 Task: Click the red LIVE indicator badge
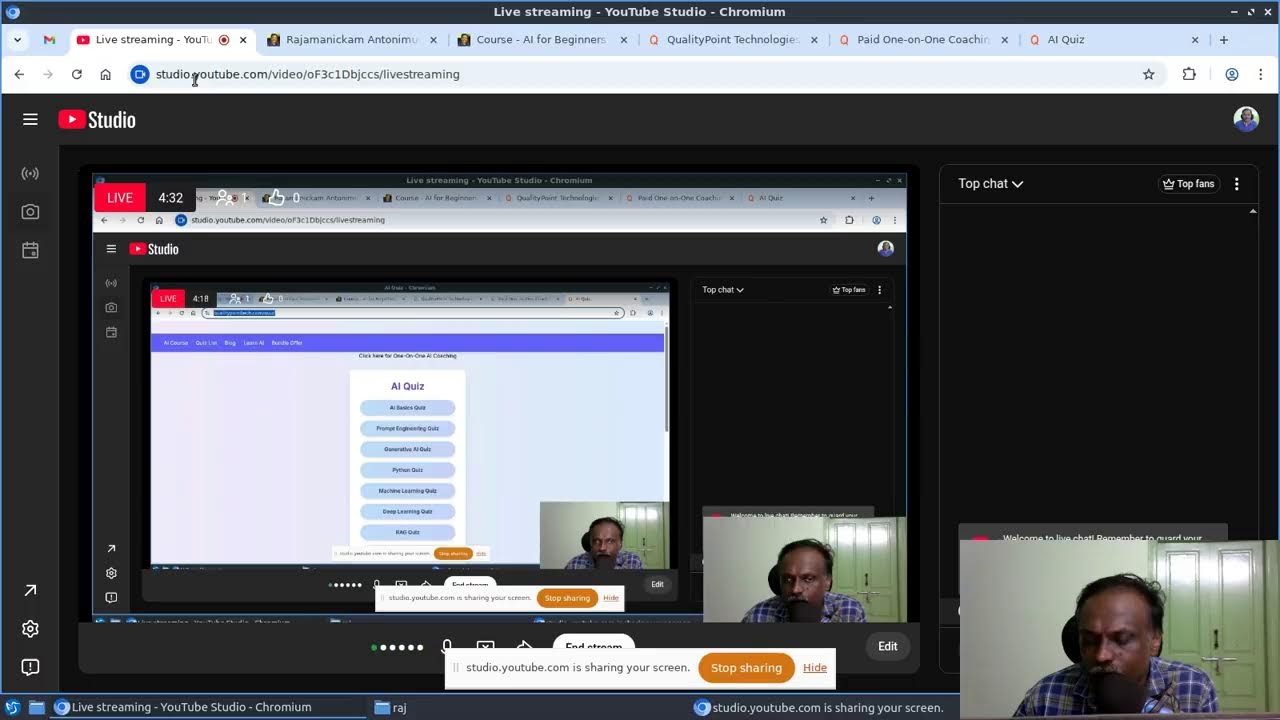coord(120,198)
